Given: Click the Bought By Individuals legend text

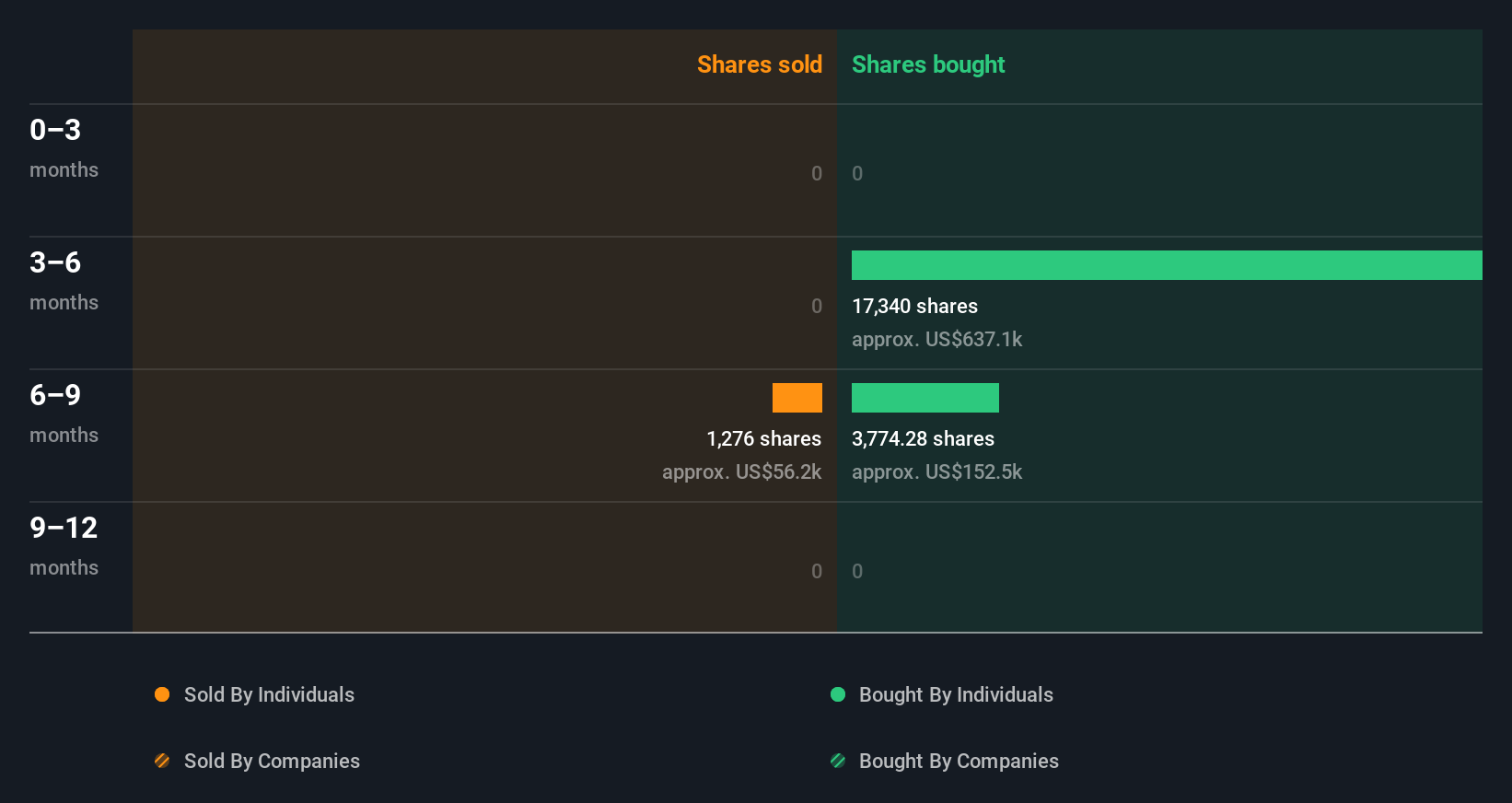Looking at the screenshot, I should (956, 694).
